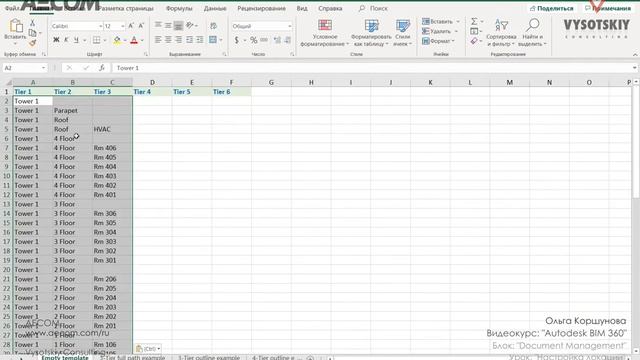Click the Поиск search box

click(x=373, y=8)
